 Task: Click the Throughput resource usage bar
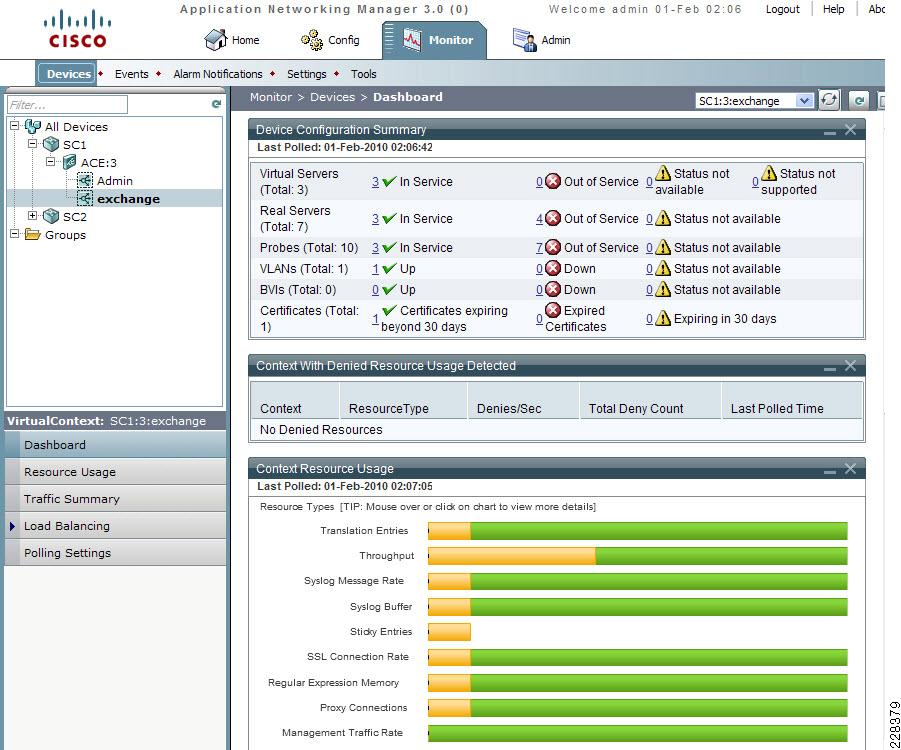coord(638,556)
